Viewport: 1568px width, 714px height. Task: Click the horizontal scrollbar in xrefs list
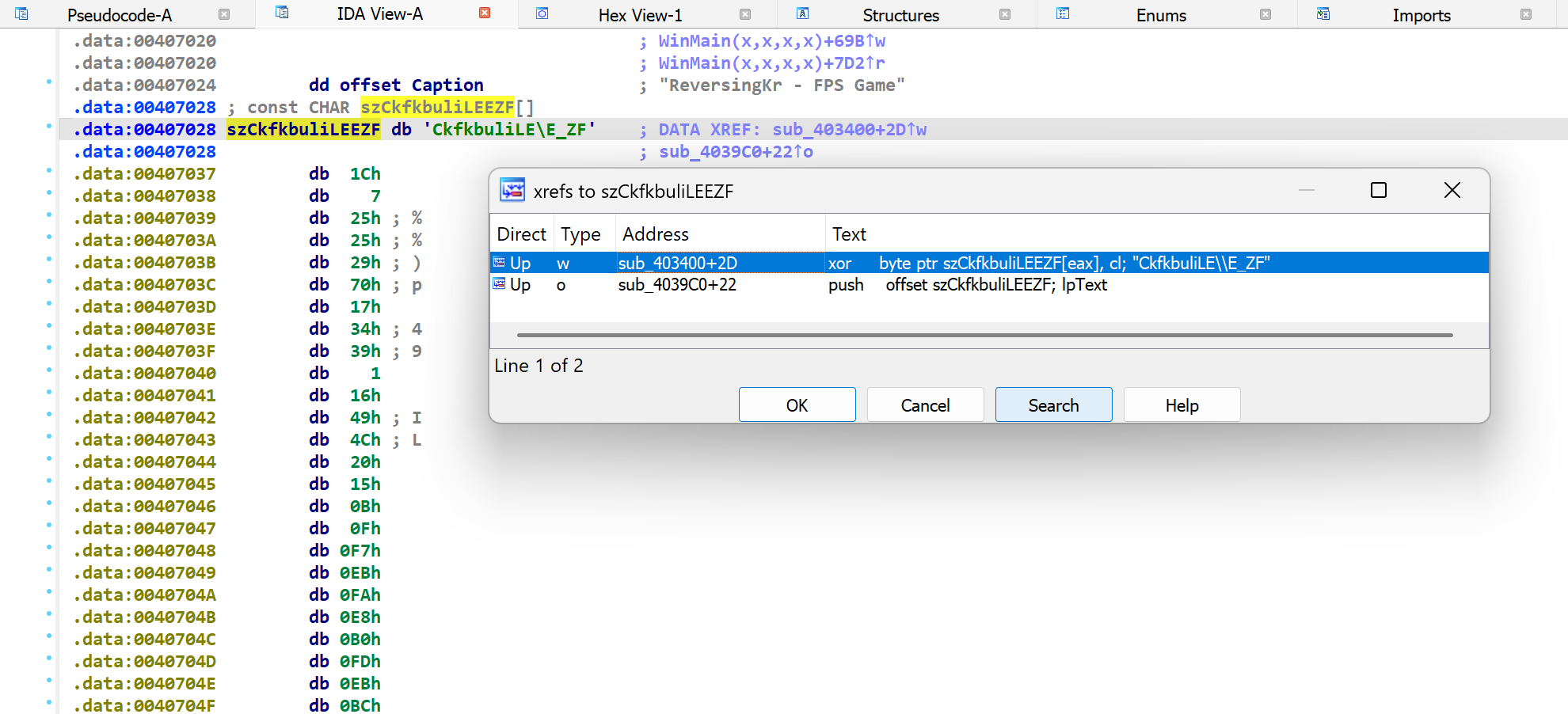pyautogui.click(x=984, y=335)
